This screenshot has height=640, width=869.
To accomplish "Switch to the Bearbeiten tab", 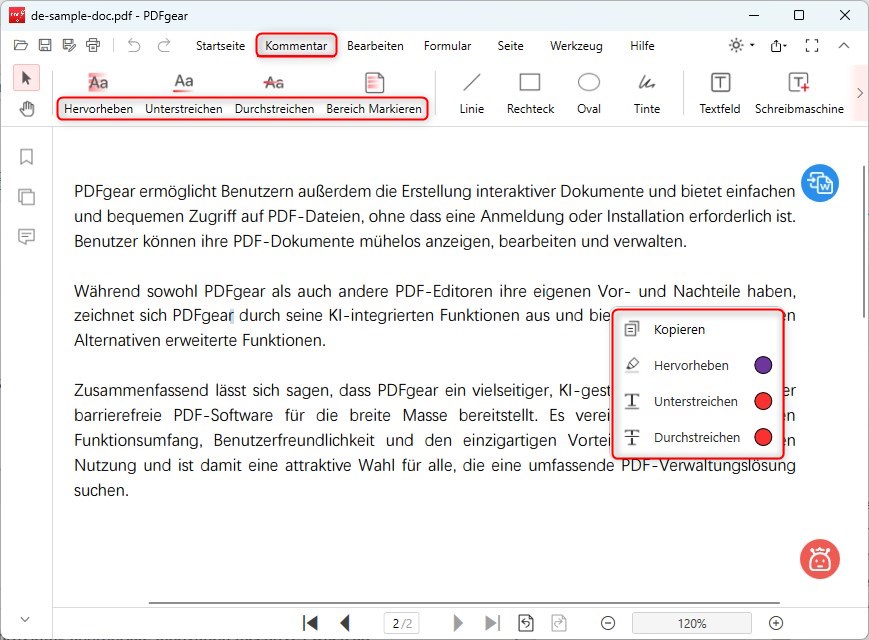I will tap(375, 46).
